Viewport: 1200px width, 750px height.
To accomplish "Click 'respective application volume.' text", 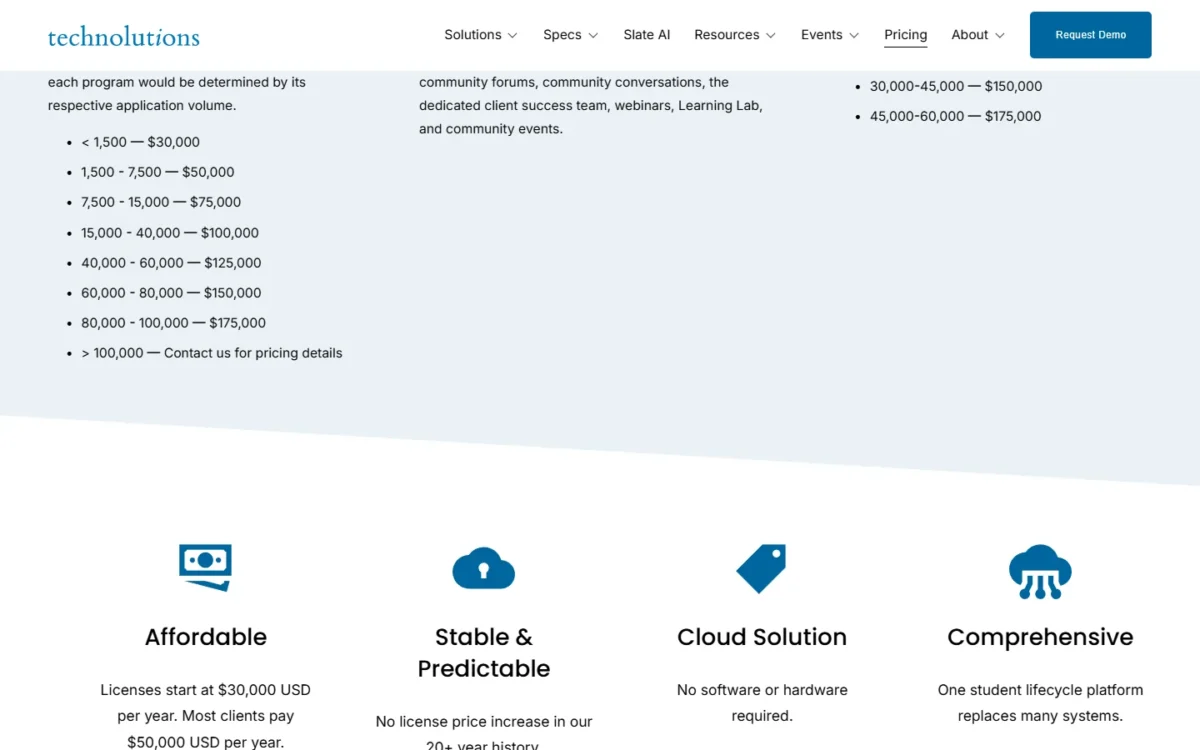I will 142,105.
